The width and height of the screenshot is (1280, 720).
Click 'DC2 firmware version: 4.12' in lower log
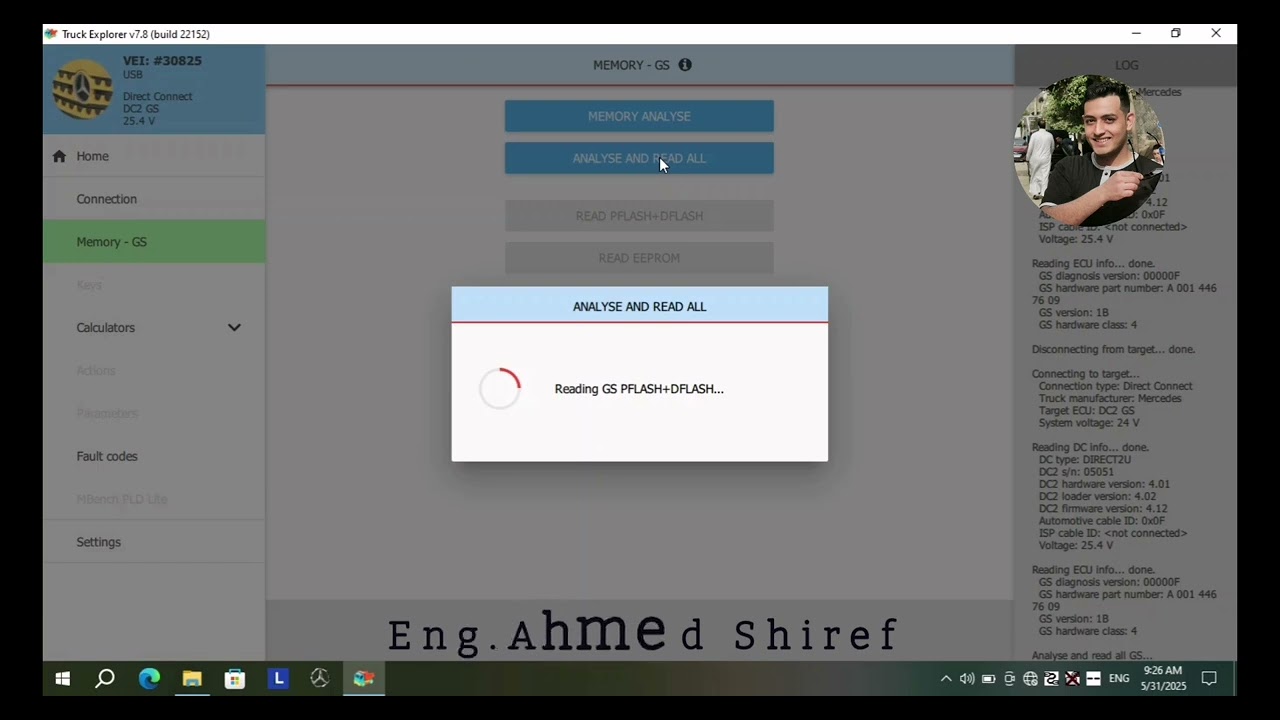click(x=1103, y=509)
